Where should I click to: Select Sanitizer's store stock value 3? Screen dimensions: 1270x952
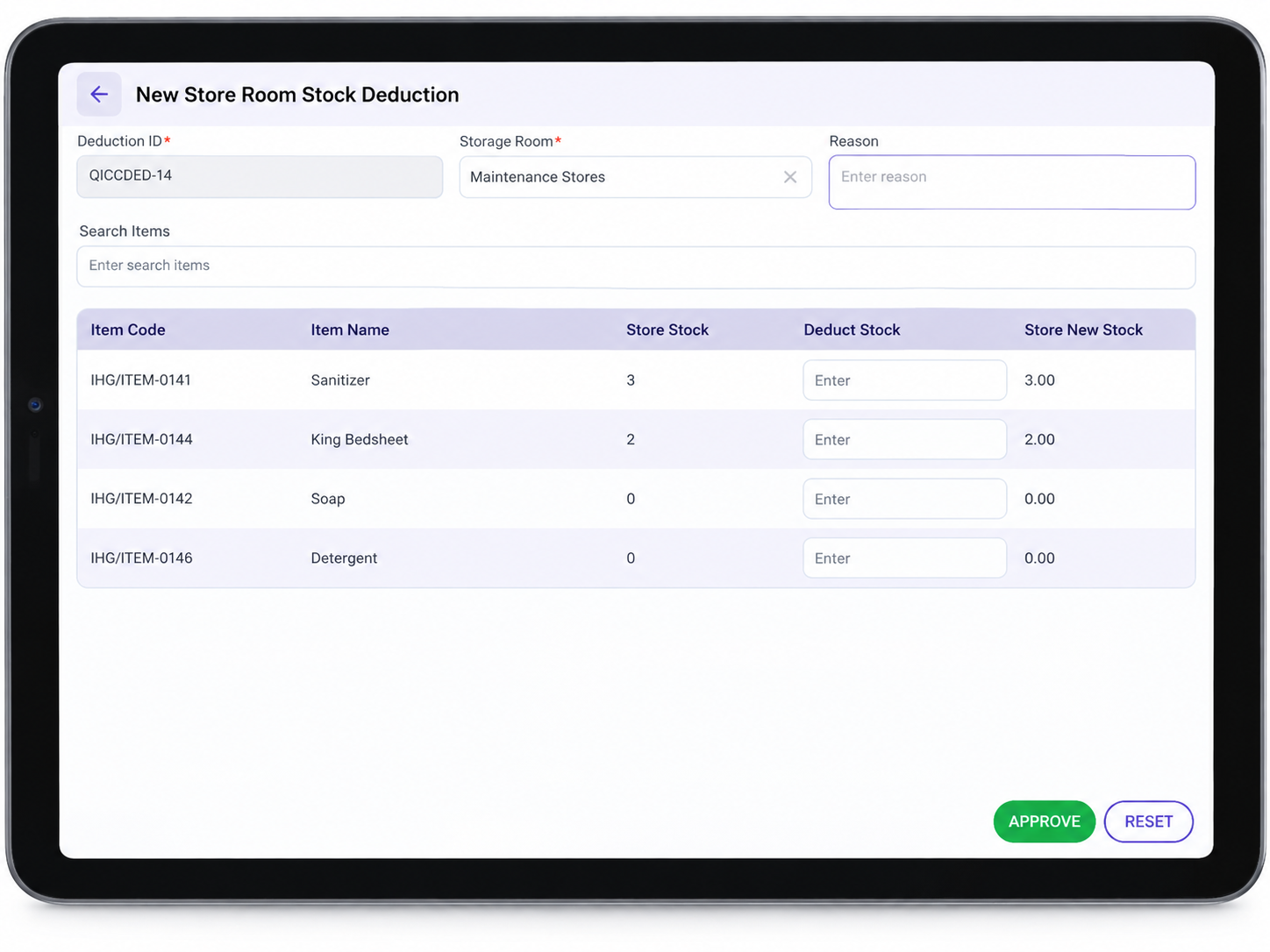631,380
